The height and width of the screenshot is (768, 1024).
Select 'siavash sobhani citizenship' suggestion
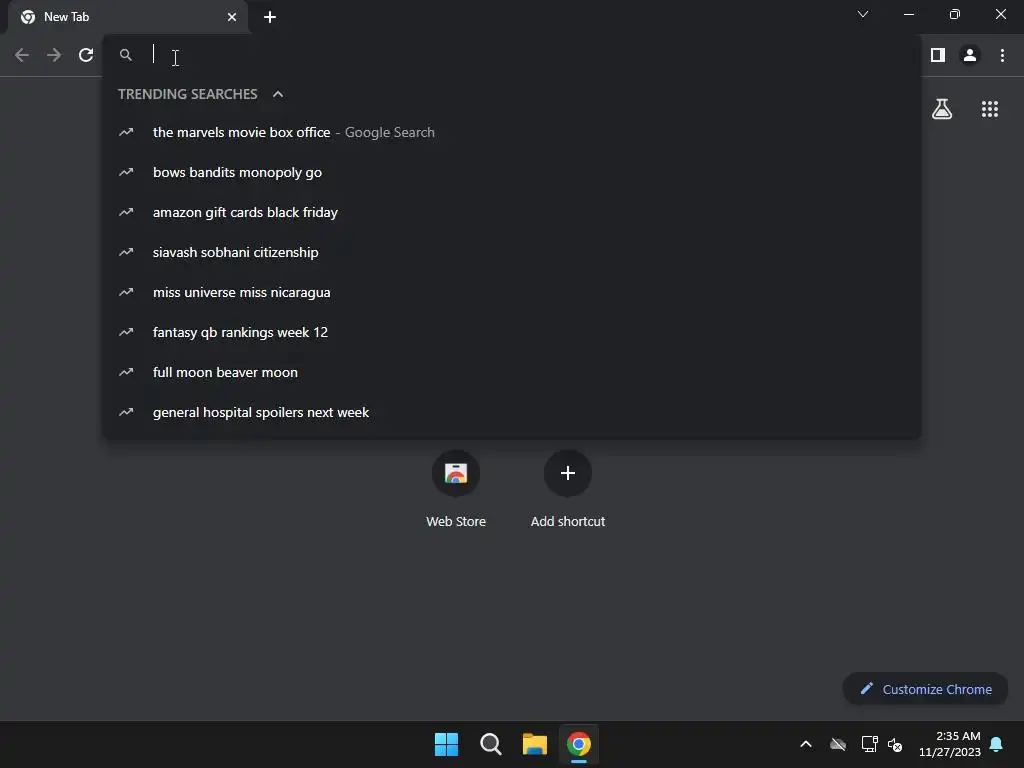point(512,252)
